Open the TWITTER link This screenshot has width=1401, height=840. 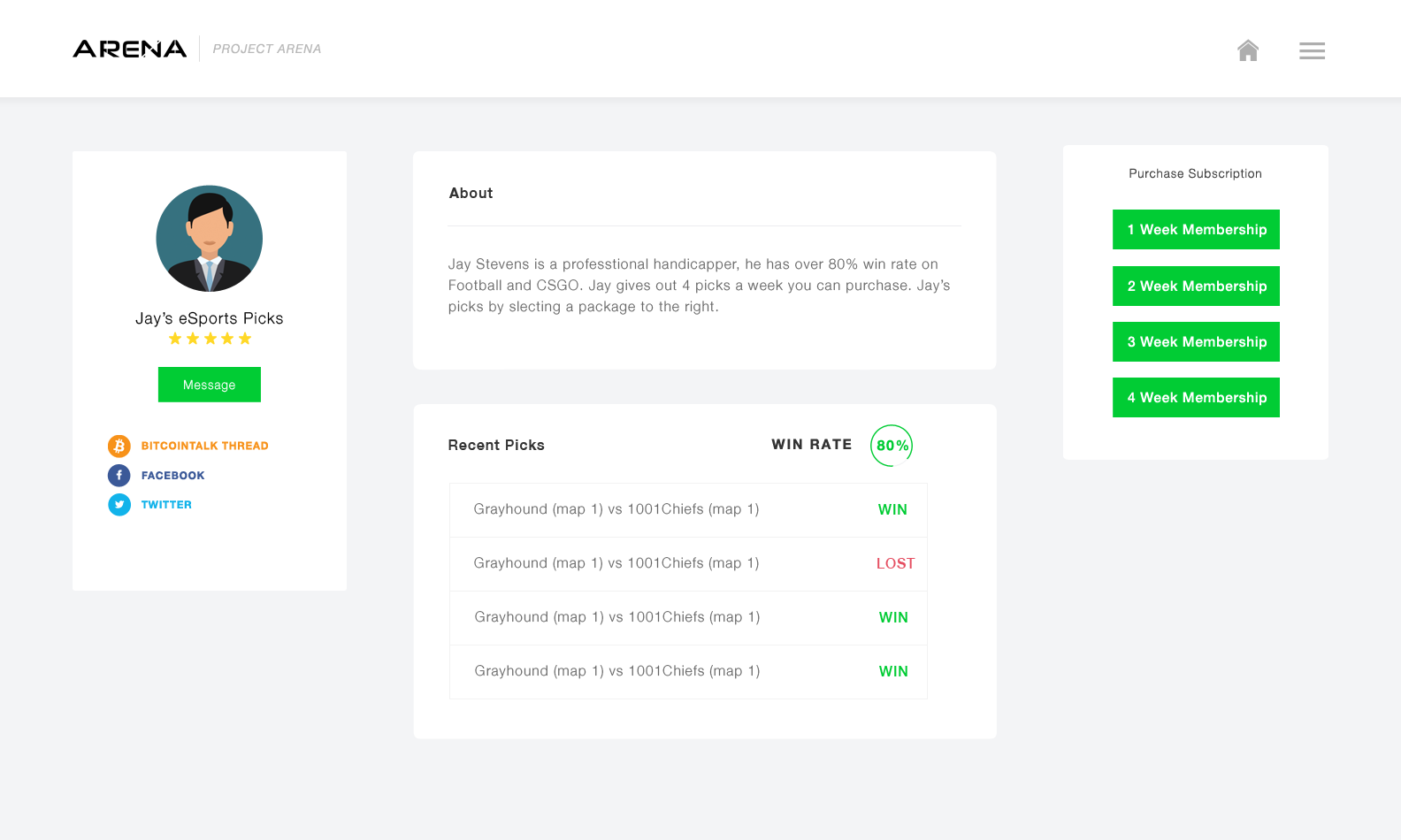point(166,505)
